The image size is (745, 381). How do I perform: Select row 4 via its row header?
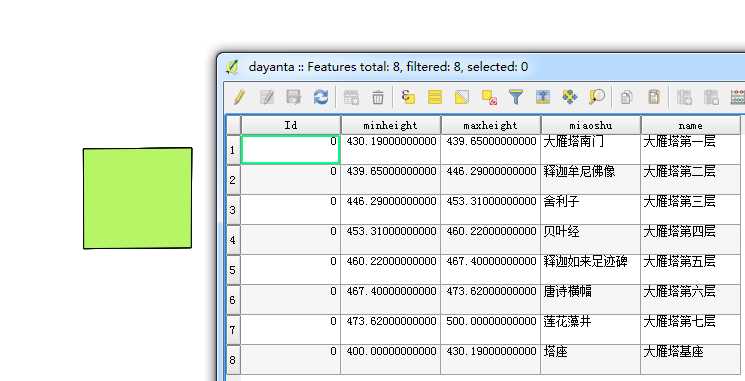[233, 240]
